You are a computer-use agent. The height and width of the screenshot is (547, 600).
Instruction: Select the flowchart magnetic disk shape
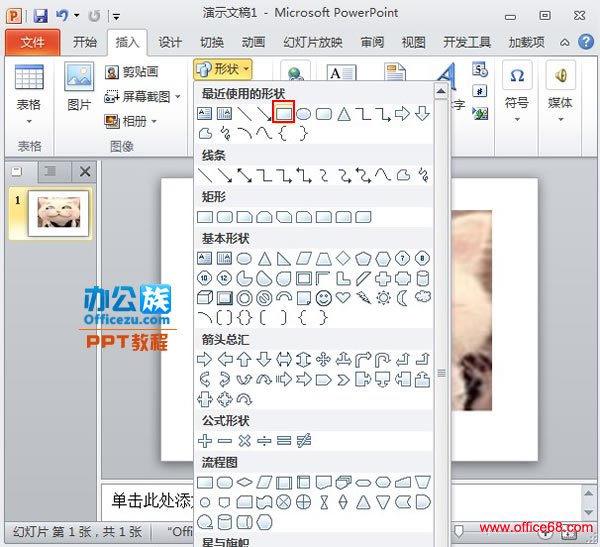coord(225,522)
